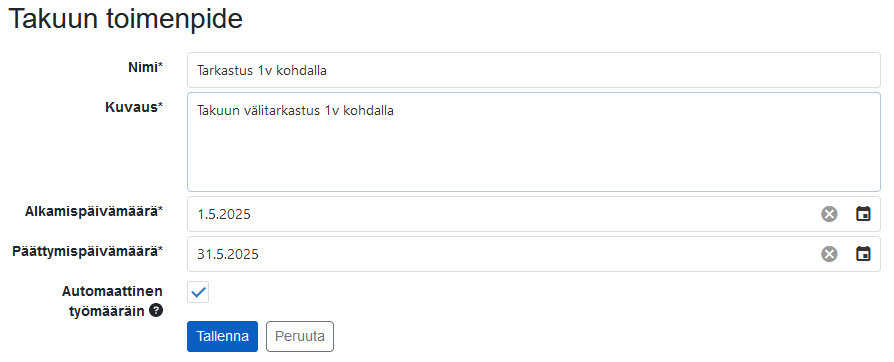This screenshot has height=362, width=894.
Task: Open the Päättymispäivämäärä calendar picker
Action: (863, 254)
